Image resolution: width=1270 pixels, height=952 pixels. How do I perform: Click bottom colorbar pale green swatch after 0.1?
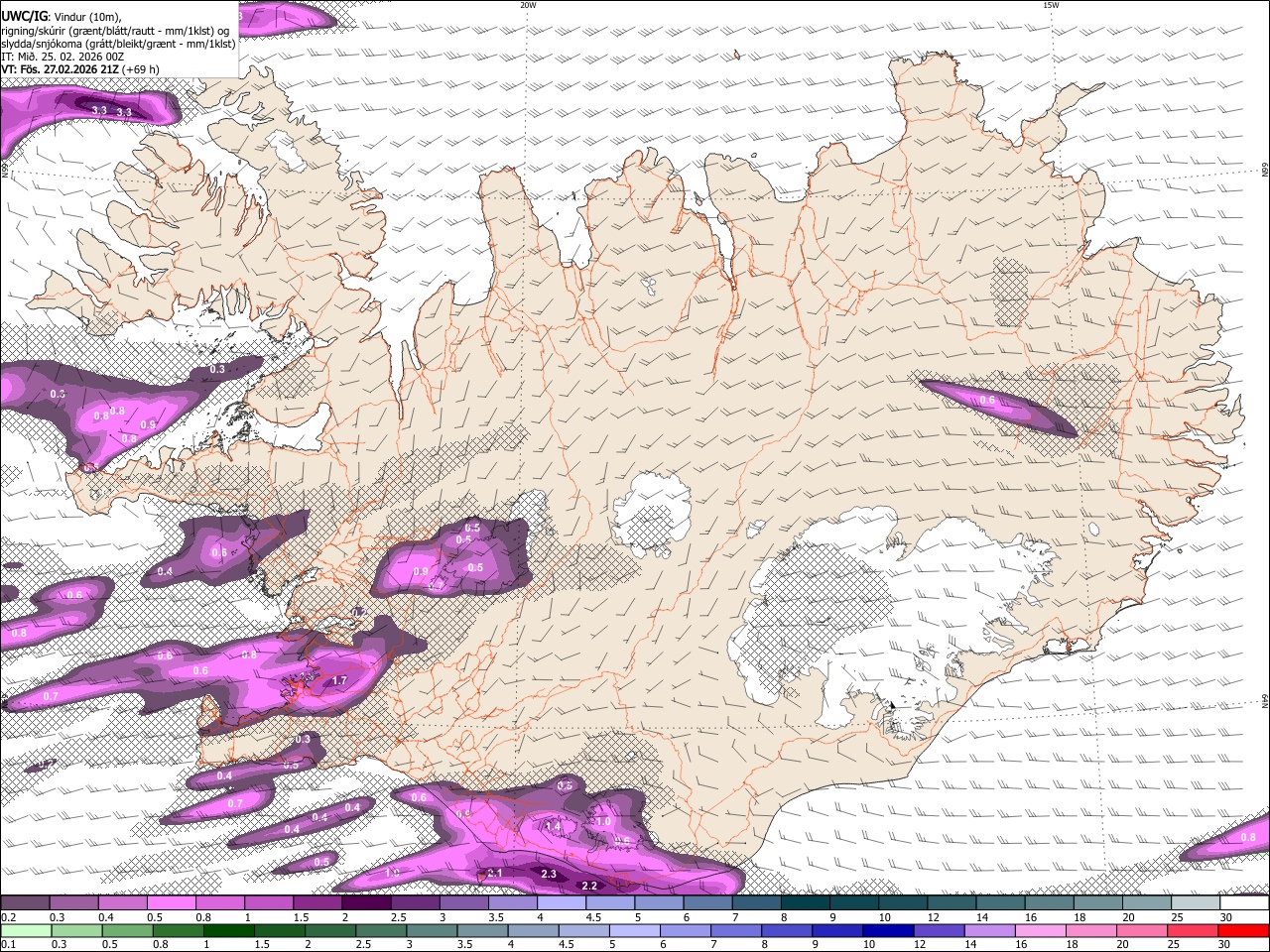pyautogui.click(x=26, y=930)
